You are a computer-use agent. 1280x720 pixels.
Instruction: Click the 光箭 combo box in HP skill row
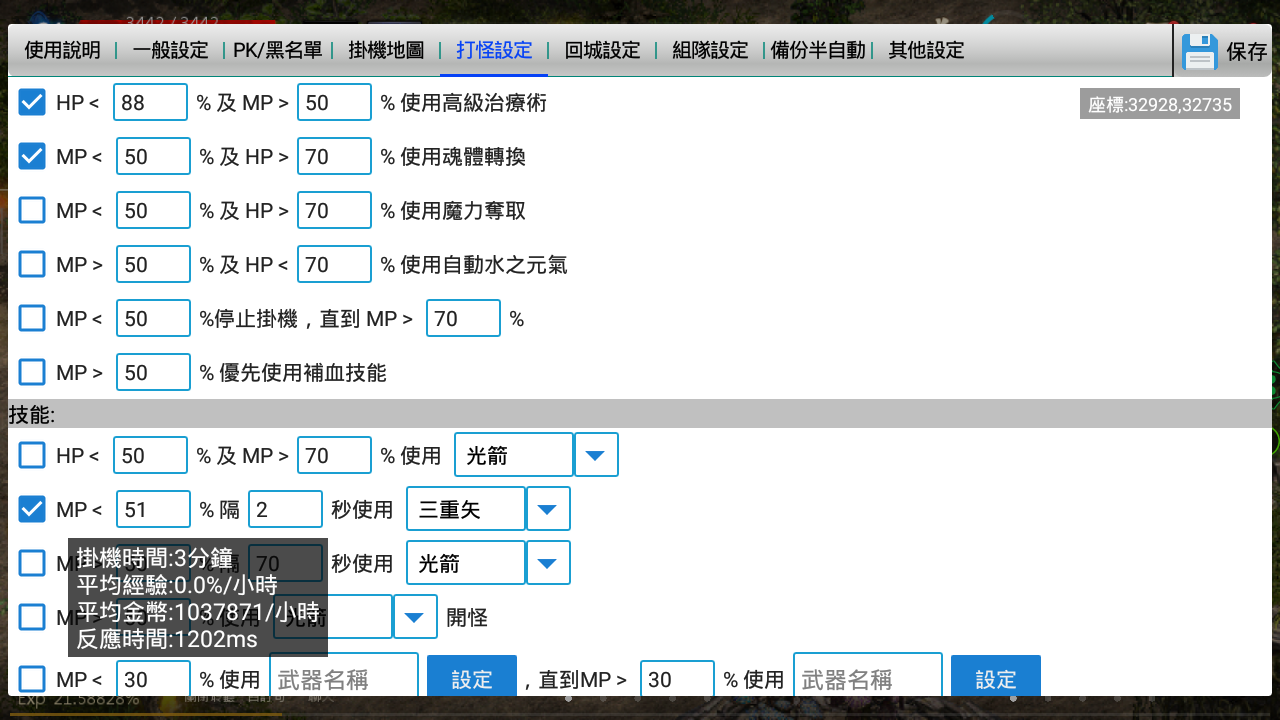[514, 455]
